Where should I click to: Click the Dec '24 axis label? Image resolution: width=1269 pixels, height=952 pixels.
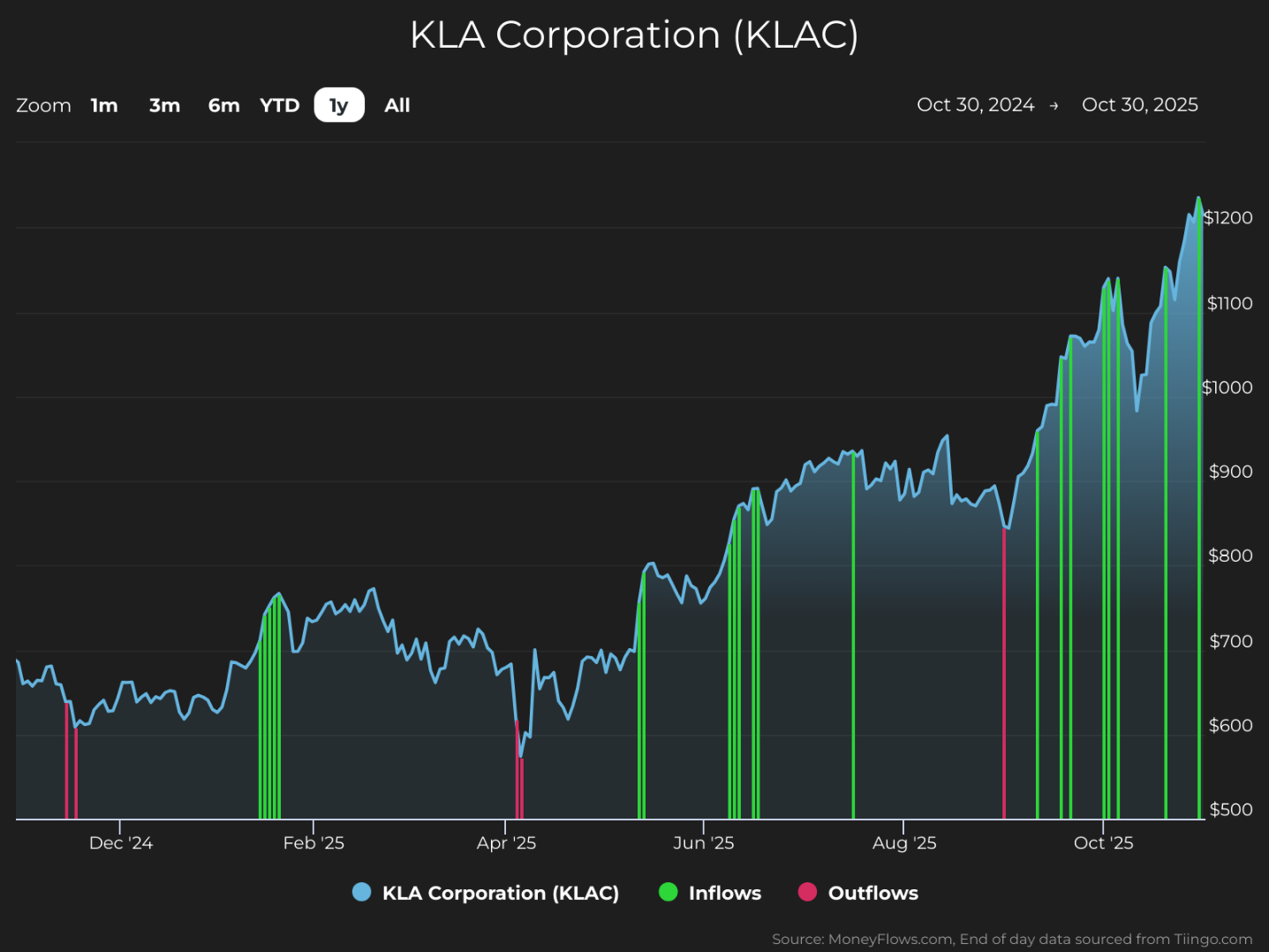click(x=121, y=843)
